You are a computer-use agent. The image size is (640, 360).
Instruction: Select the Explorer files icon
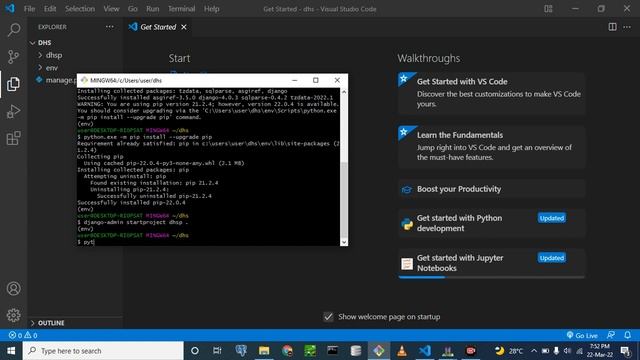13,84
